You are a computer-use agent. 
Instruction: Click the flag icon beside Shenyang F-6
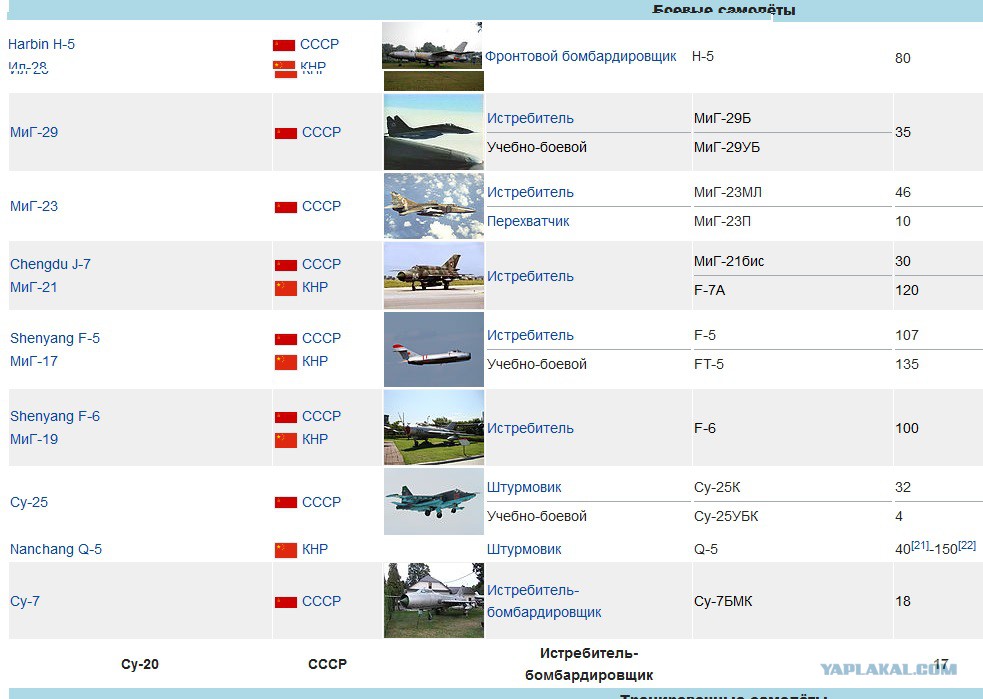[286, 418]
